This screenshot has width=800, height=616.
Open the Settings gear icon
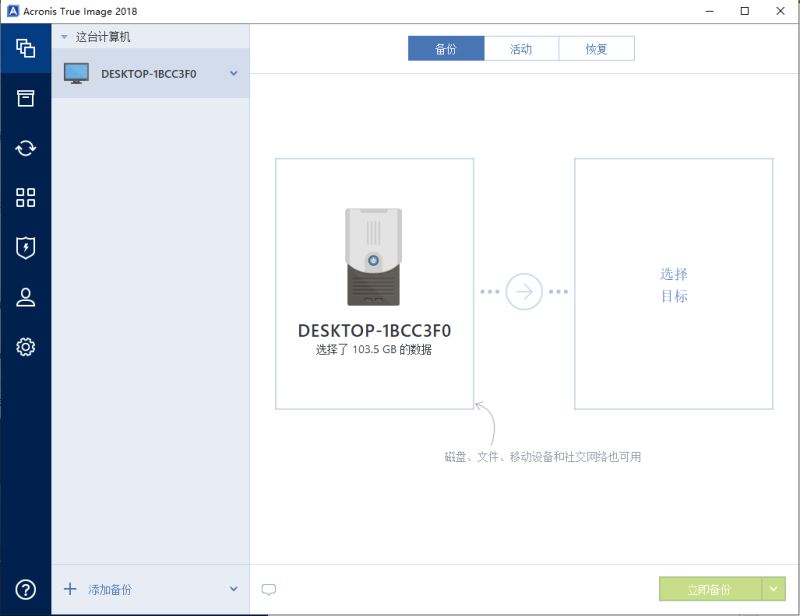tap(26, 347)
